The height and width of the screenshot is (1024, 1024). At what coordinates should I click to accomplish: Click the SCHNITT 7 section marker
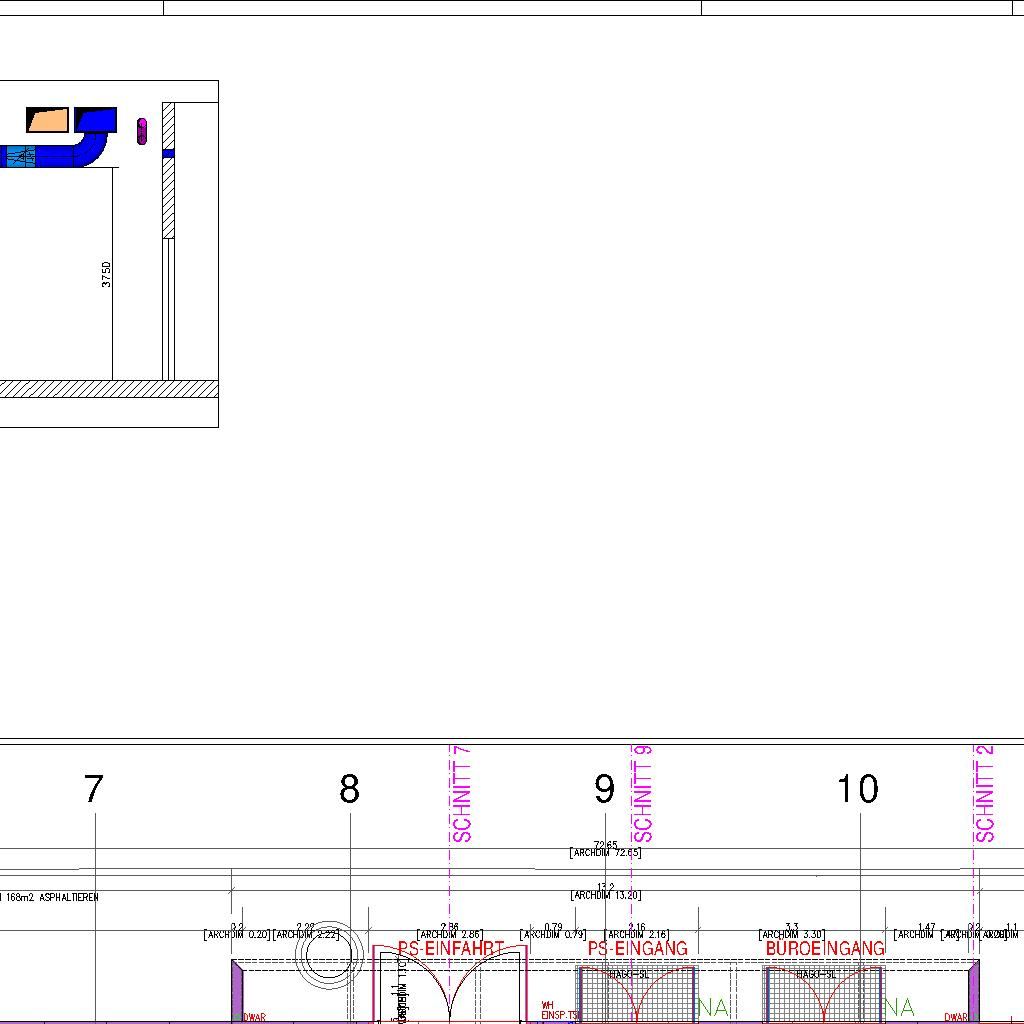[x=461, y=795]
